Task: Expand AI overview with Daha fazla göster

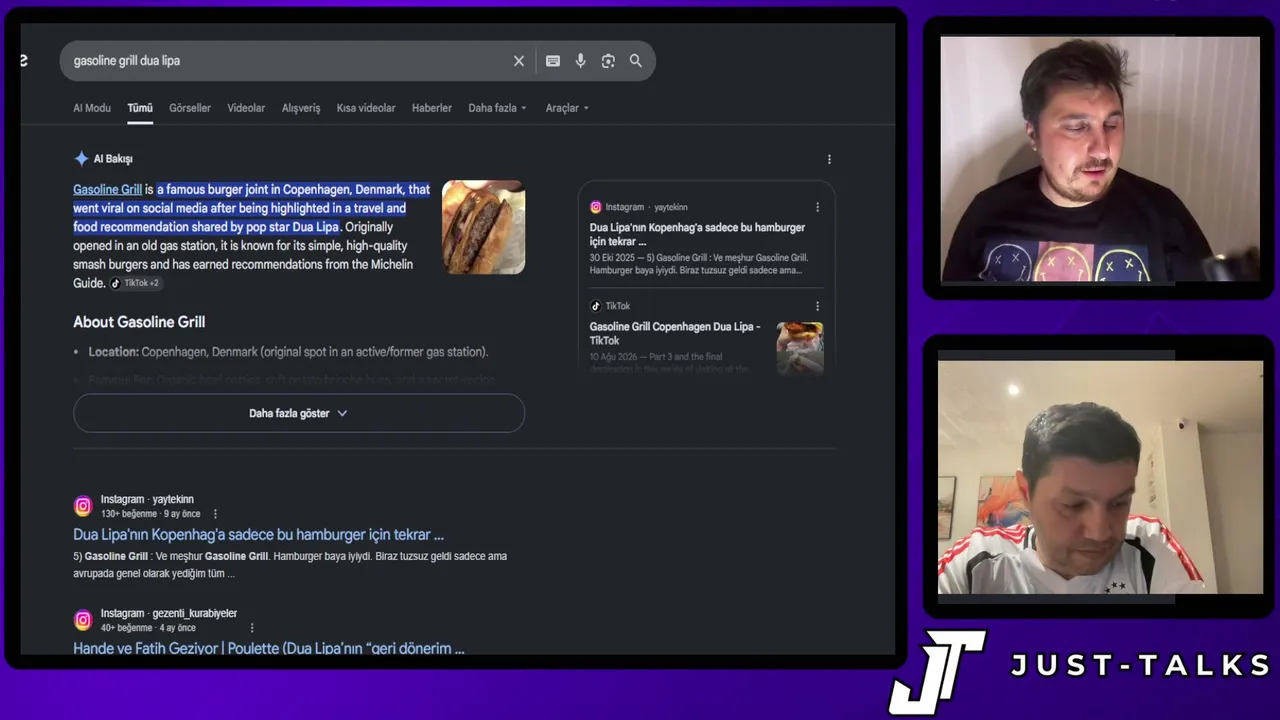Action: [x=299, y=413]
